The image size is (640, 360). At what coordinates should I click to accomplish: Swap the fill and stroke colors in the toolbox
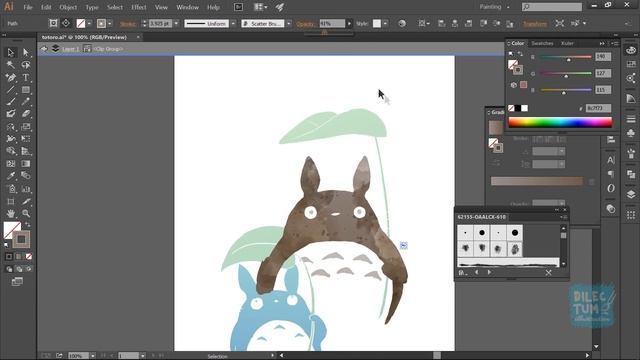(28, 224)
